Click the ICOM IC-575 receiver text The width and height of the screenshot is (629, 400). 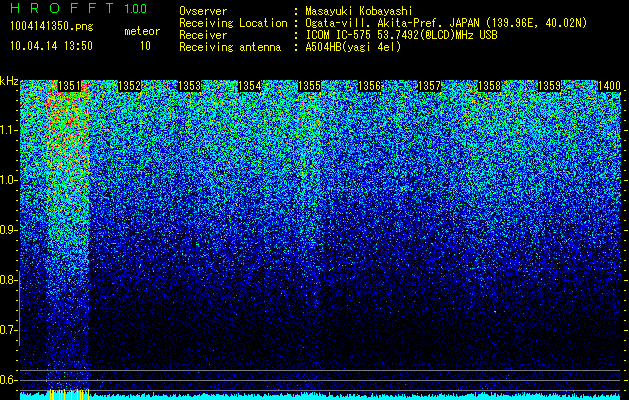pyautogui.click(x=402, y=35)
